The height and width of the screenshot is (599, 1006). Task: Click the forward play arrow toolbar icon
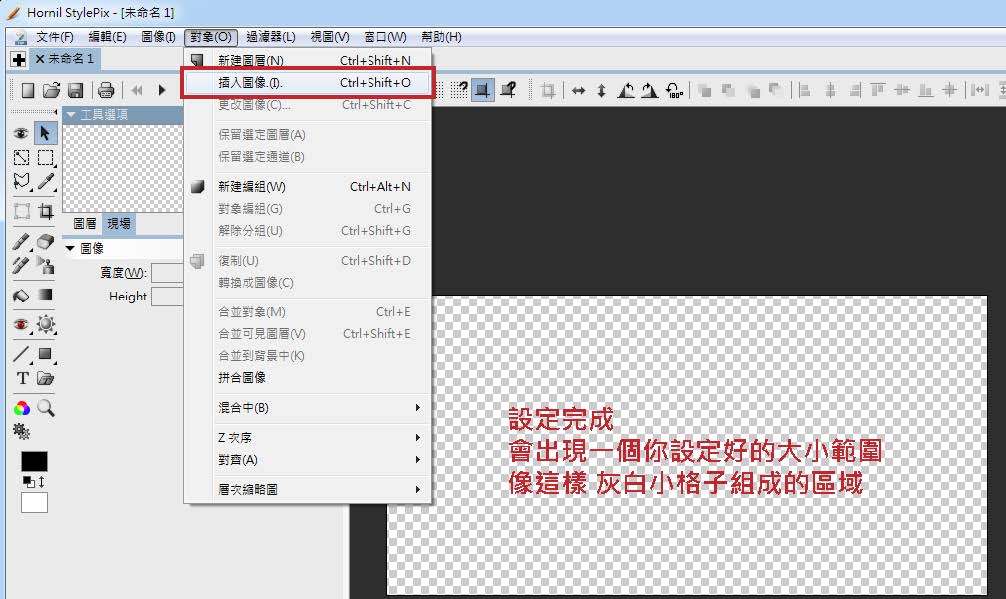[162, 90]
